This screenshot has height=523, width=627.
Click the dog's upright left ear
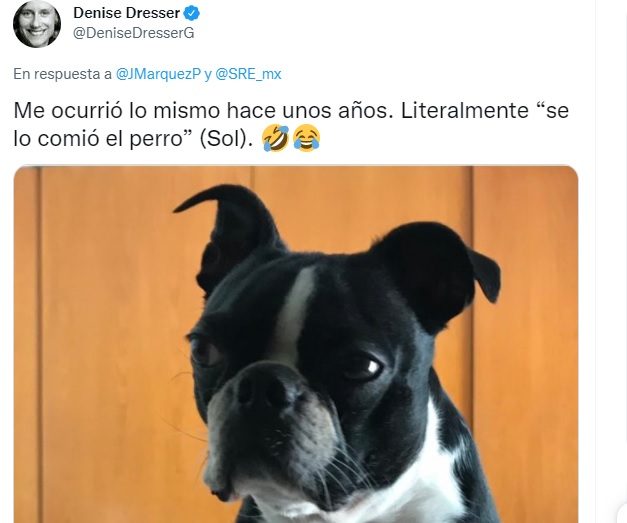pyautogui.click(x=230, y=236)
